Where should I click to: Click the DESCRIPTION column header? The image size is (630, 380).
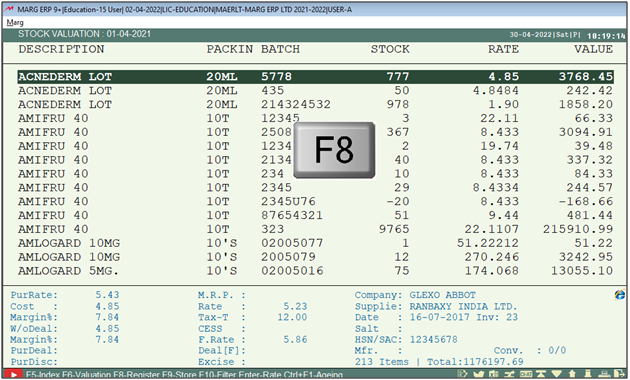click(x=61, y=49)
